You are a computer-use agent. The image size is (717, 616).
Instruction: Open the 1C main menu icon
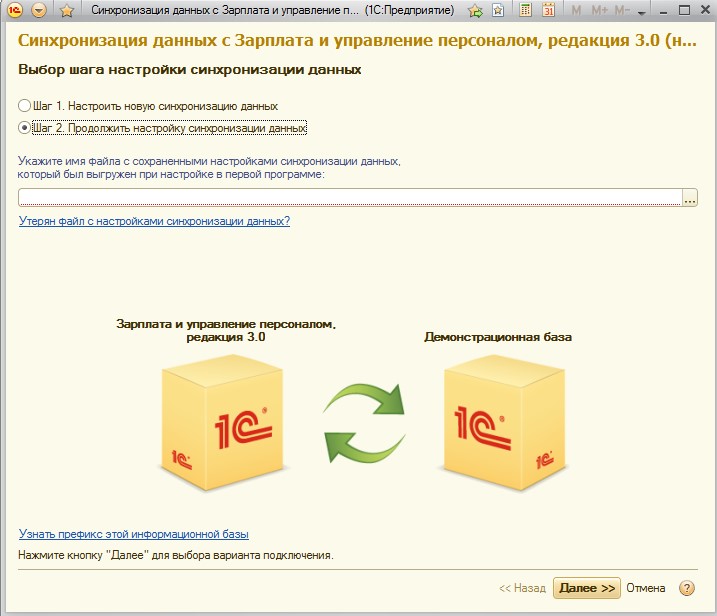15,10
